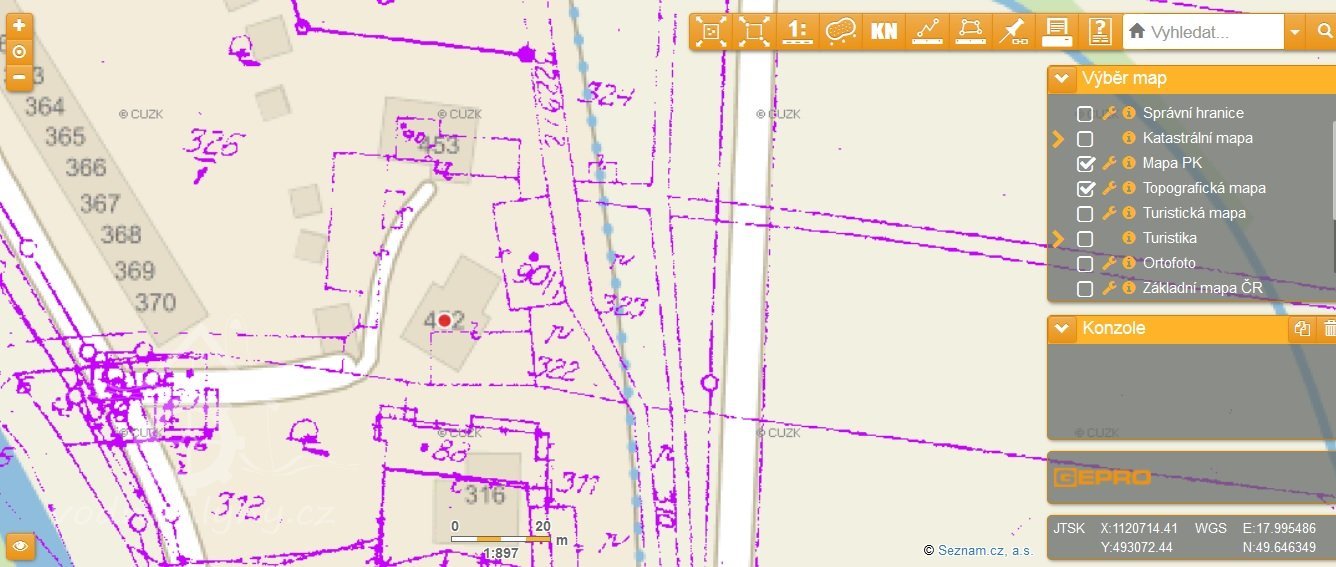Collapse the Výběr map panel
This screenshot has height=567, width=1336.
(x=1062, y=79)
